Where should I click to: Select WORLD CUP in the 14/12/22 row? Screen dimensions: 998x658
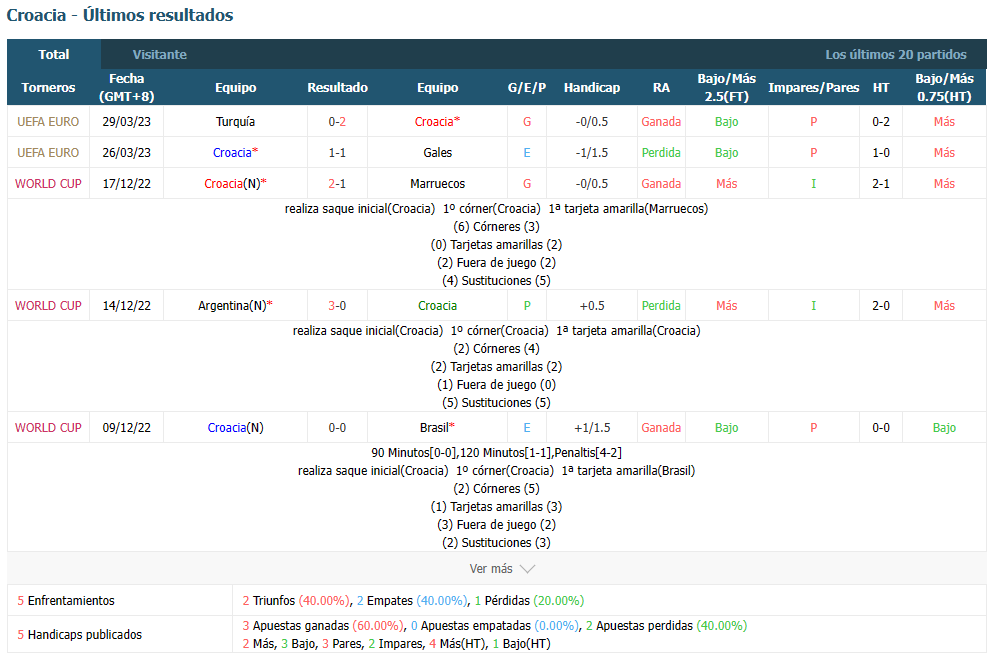pyautogui.click(x=48, y=306)
